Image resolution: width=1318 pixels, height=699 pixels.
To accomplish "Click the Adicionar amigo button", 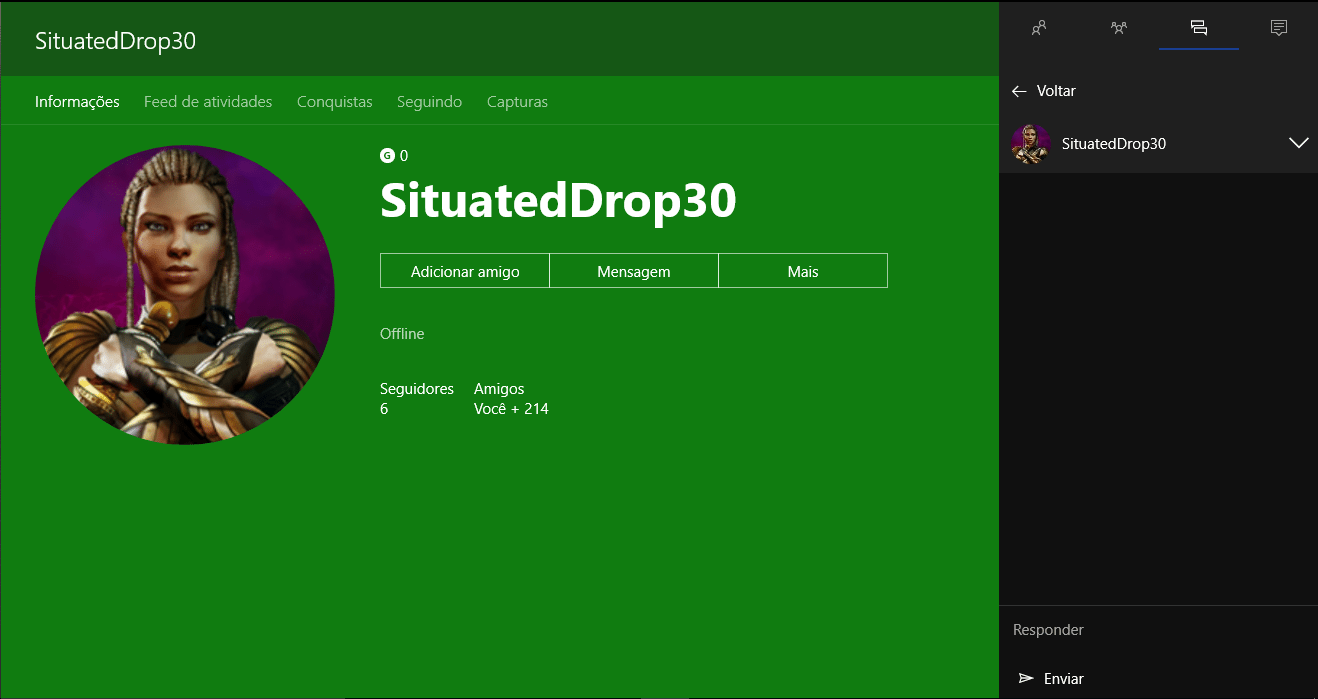I will click(465, 271).
